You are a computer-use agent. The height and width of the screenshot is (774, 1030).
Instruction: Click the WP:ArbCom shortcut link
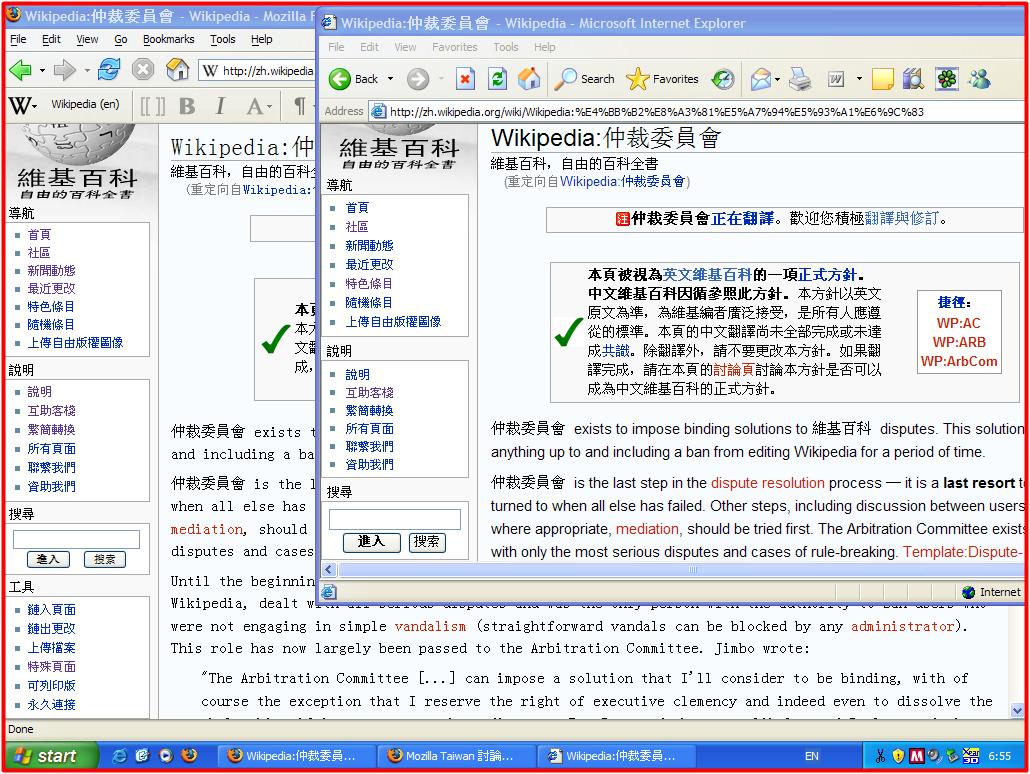coord(959,361)
